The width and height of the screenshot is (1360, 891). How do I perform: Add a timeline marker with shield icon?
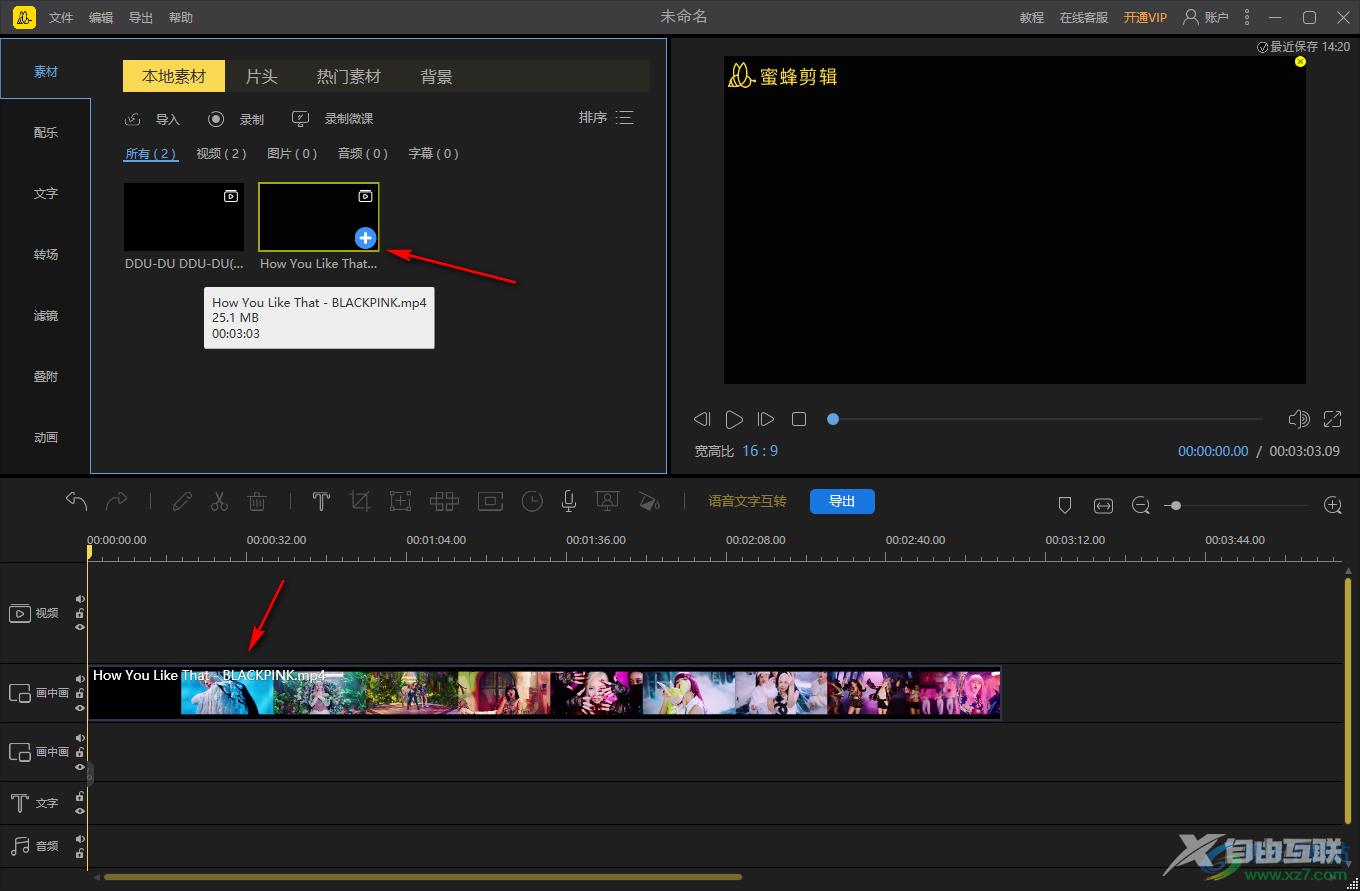click(x=1065, y=506)
